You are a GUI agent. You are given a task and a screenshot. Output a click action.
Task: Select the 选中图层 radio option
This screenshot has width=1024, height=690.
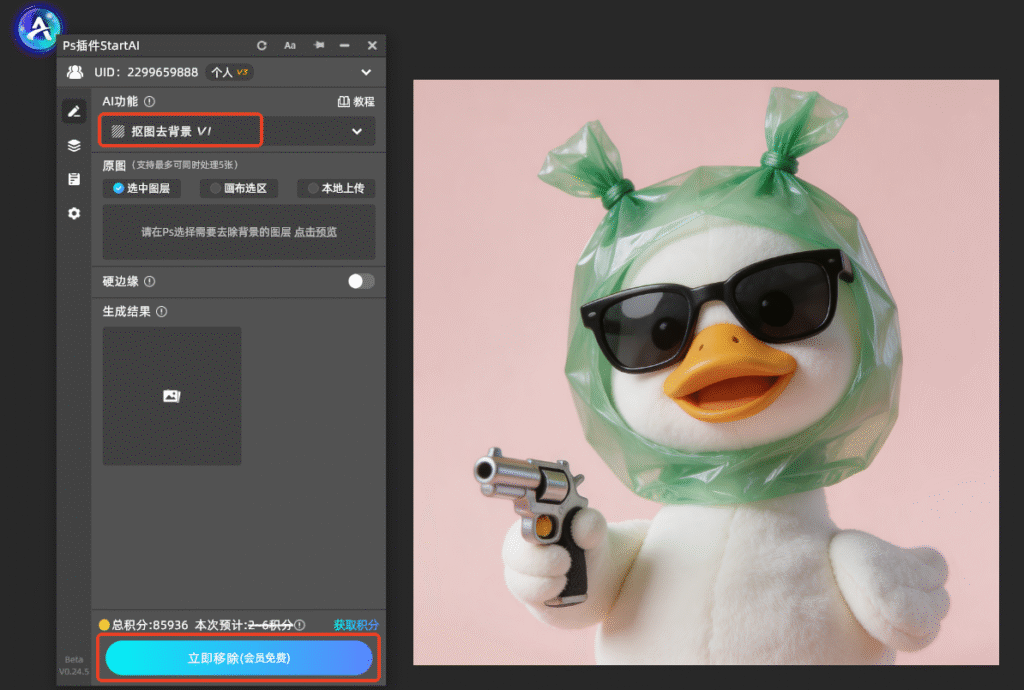[142, 188]
